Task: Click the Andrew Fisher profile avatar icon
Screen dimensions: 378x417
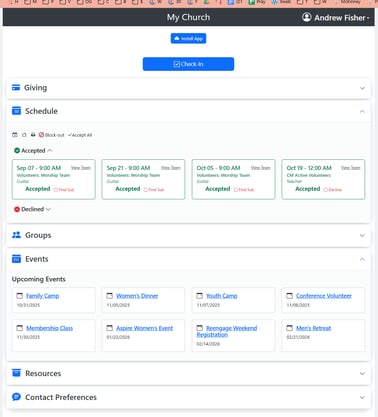Action: pos(306,17)
